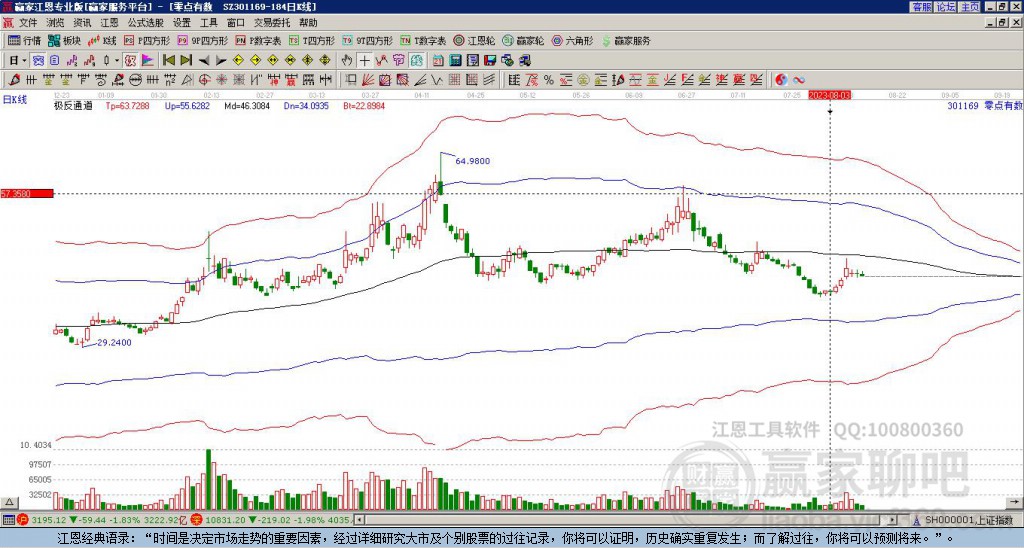The image size is (1024, 548).
Task: Select the red pencil drawing tool
Action: coord(13,80)
